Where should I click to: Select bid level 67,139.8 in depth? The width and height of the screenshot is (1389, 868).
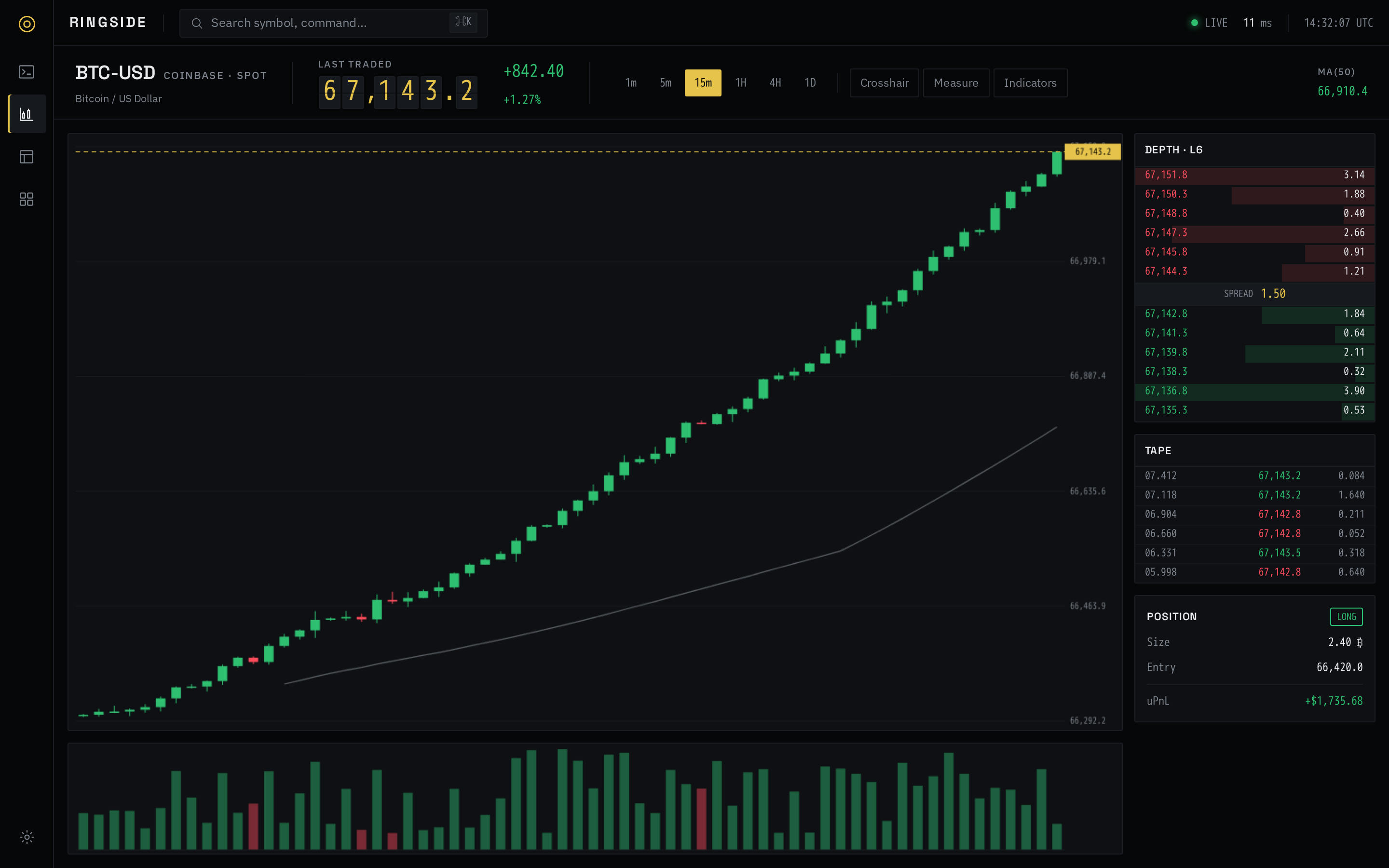click(1255, 353)
